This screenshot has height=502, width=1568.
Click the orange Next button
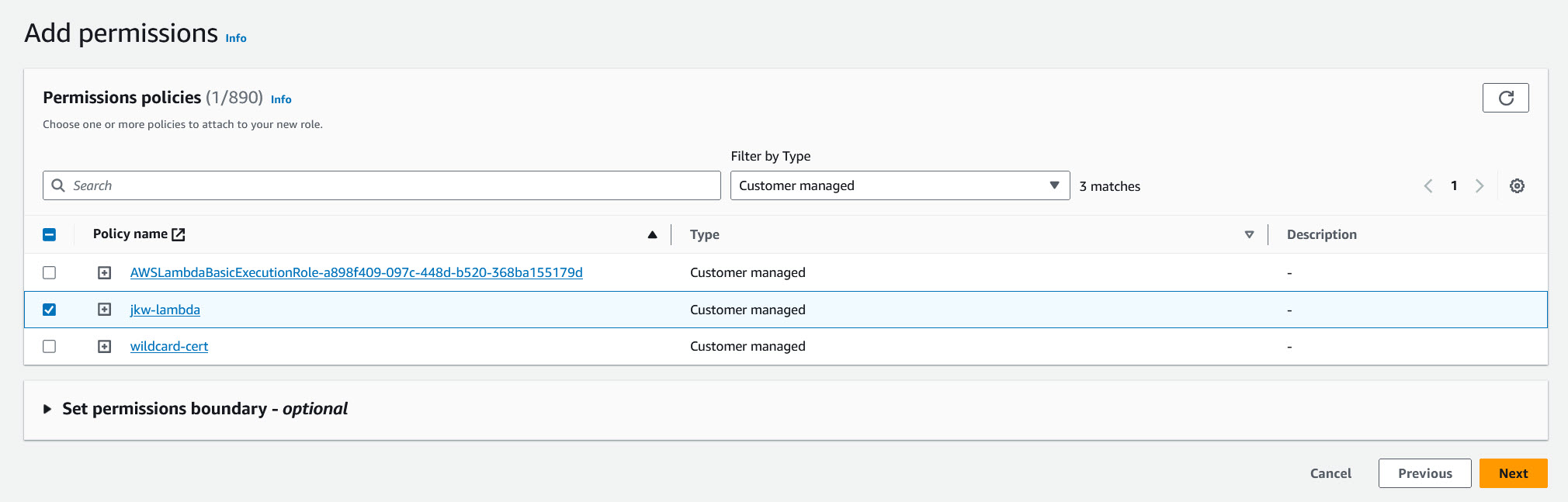[x=1513, y=473]
